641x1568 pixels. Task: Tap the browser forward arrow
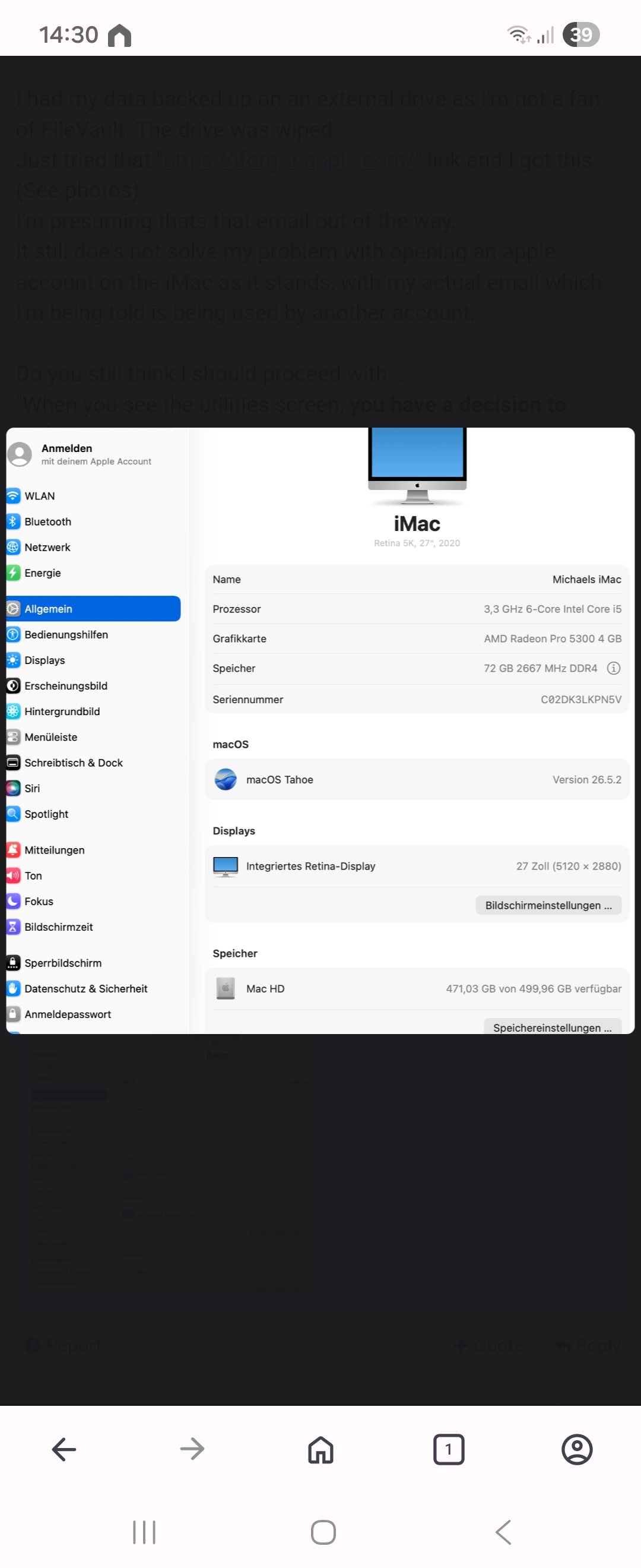coord(192,1449)
